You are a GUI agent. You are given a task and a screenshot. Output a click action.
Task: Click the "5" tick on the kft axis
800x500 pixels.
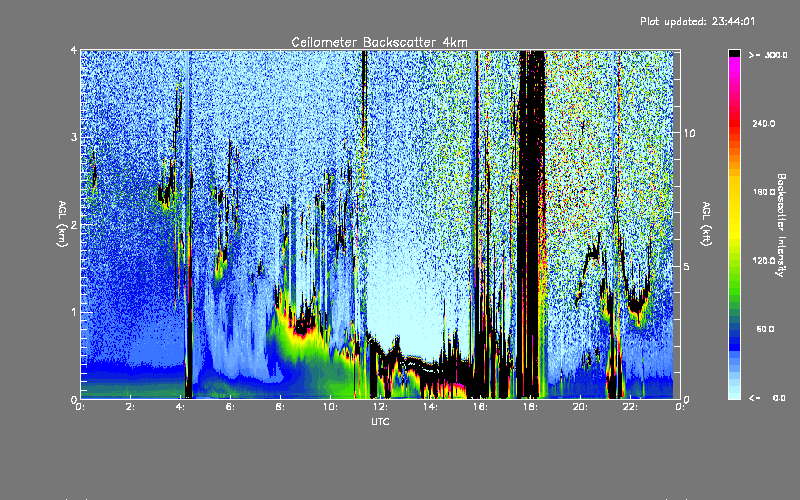point(687,266)
